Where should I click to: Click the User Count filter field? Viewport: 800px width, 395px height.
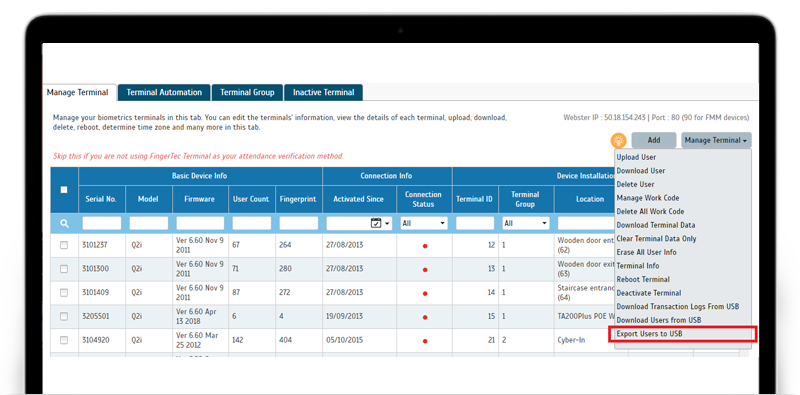[x=252, y=224]
